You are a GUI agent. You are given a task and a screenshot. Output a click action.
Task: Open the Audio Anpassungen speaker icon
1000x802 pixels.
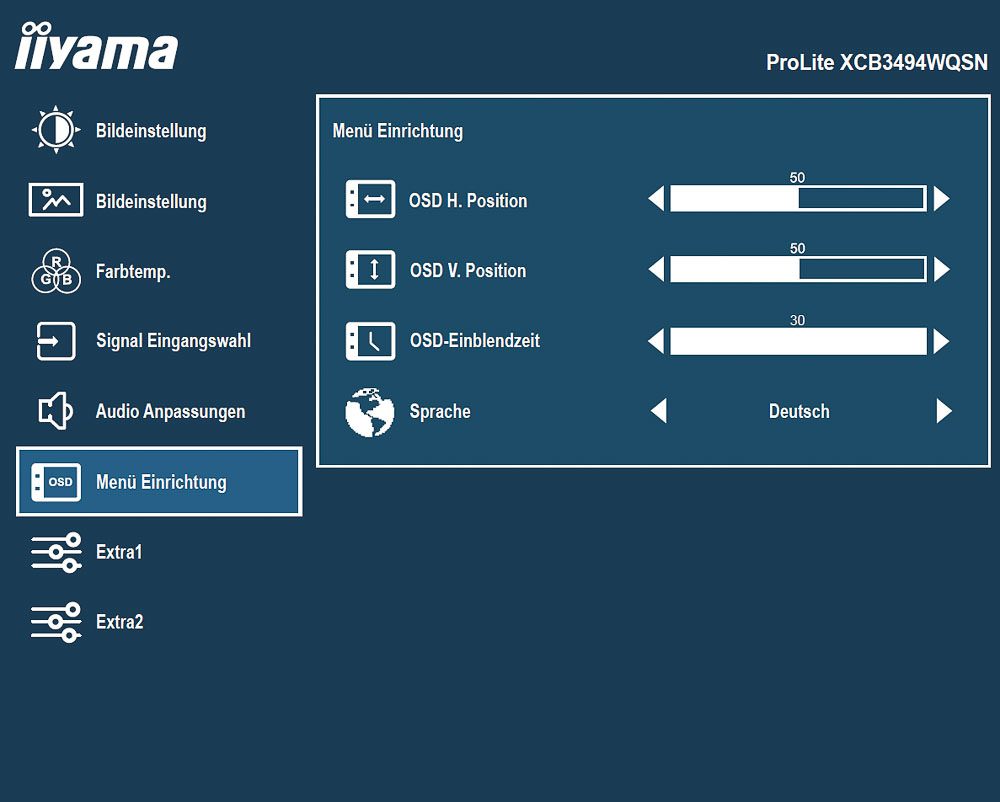(x=55, y=411)
